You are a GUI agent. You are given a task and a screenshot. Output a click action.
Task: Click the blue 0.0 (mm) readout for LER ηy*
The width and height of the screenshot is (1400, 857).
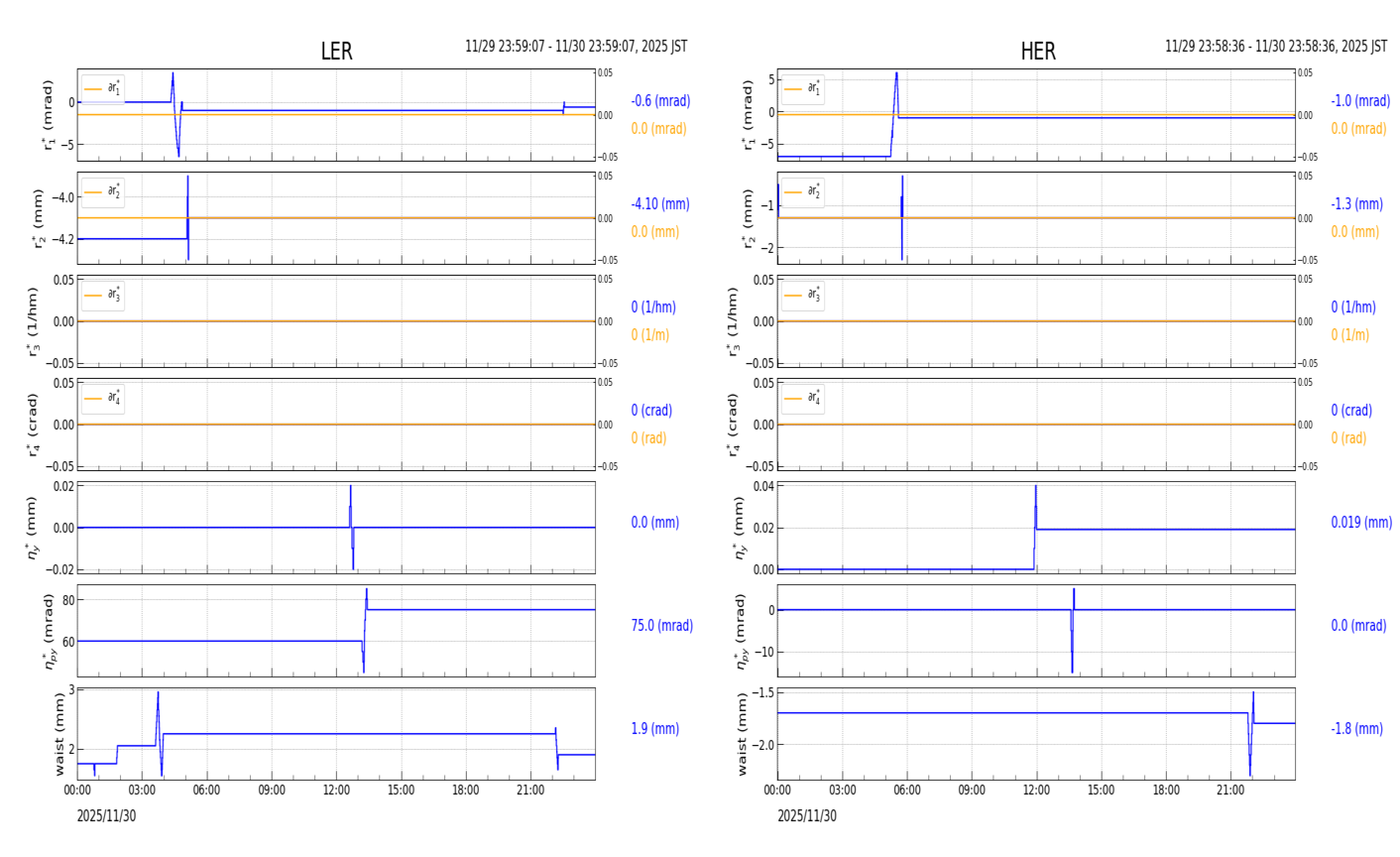(655, 523)
